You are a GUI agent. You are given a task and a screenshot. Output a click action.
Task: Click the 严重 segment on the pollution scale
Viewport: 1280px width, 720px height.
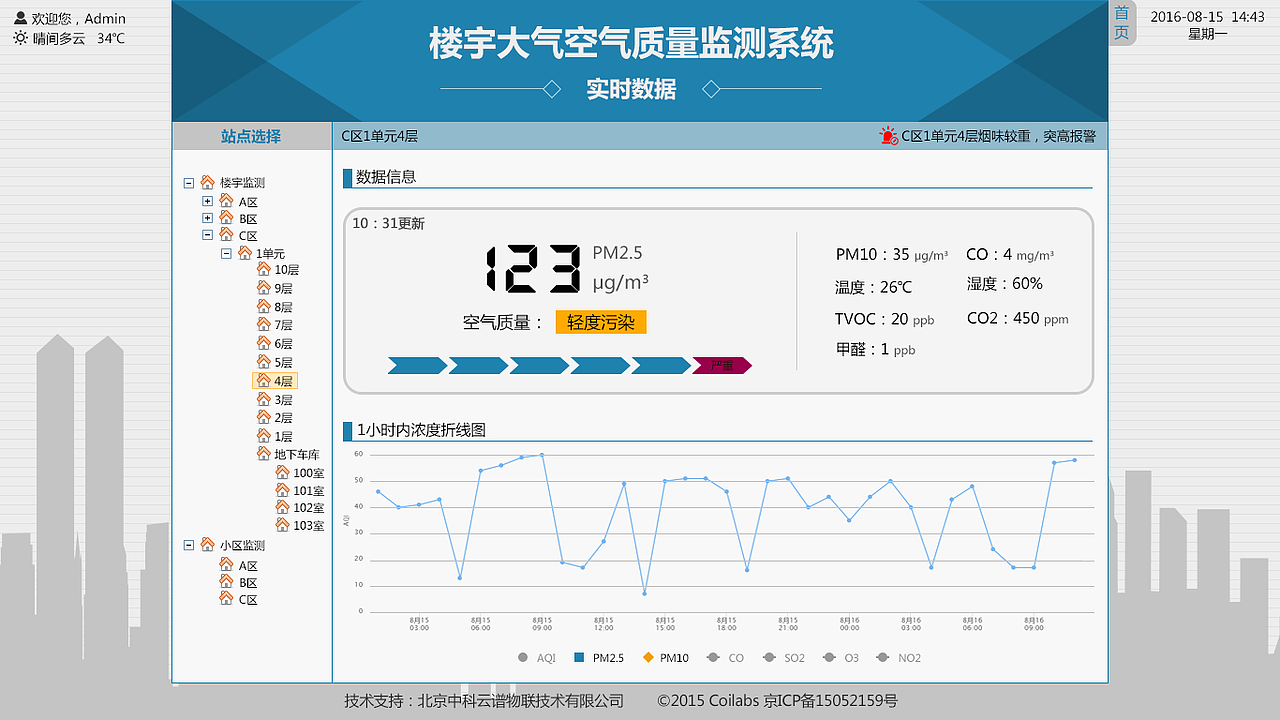[x=723, y=365]
